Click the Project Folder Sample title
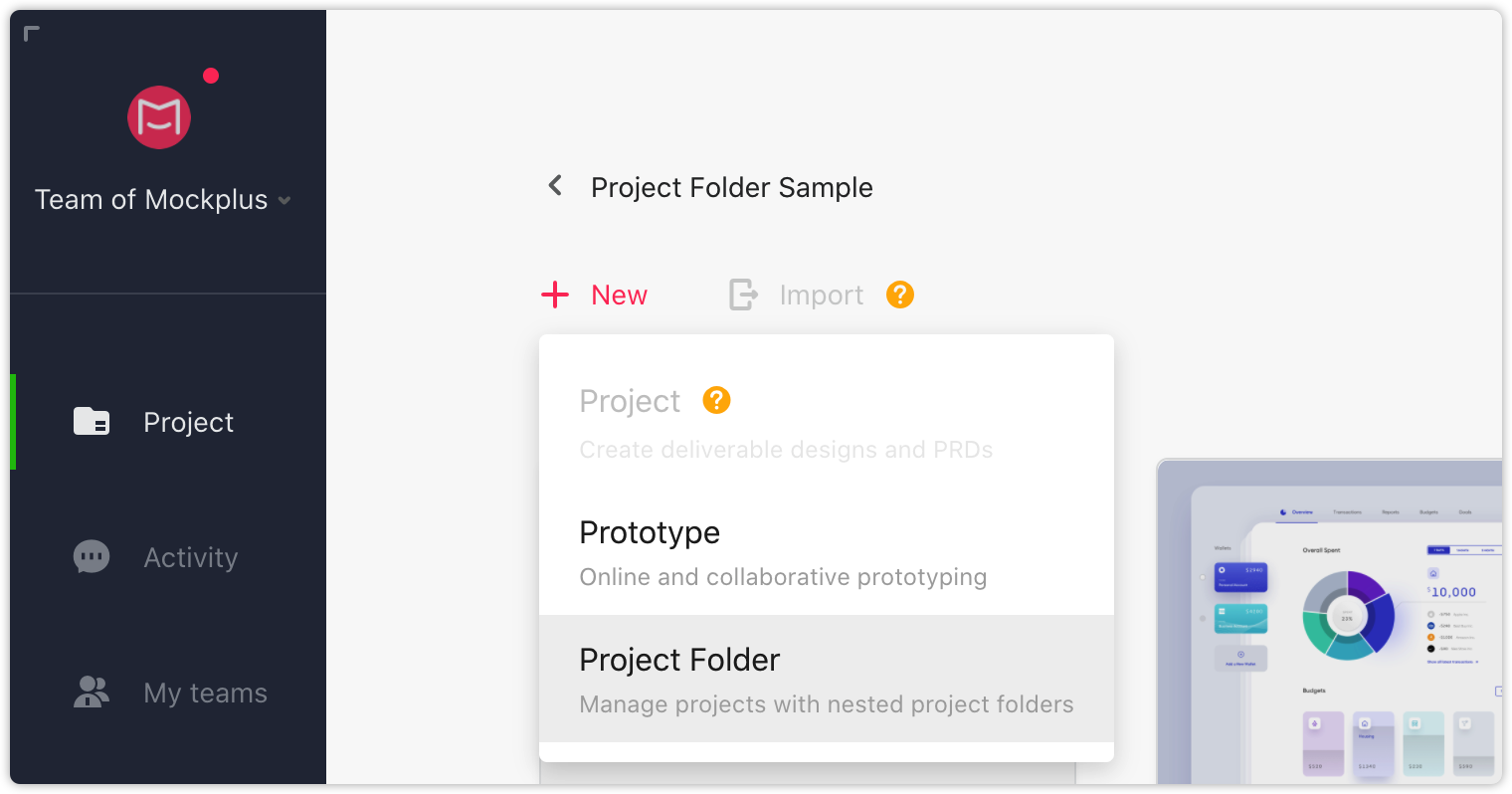Screen dimensions: 1512x794 click(x=732, y=187)
